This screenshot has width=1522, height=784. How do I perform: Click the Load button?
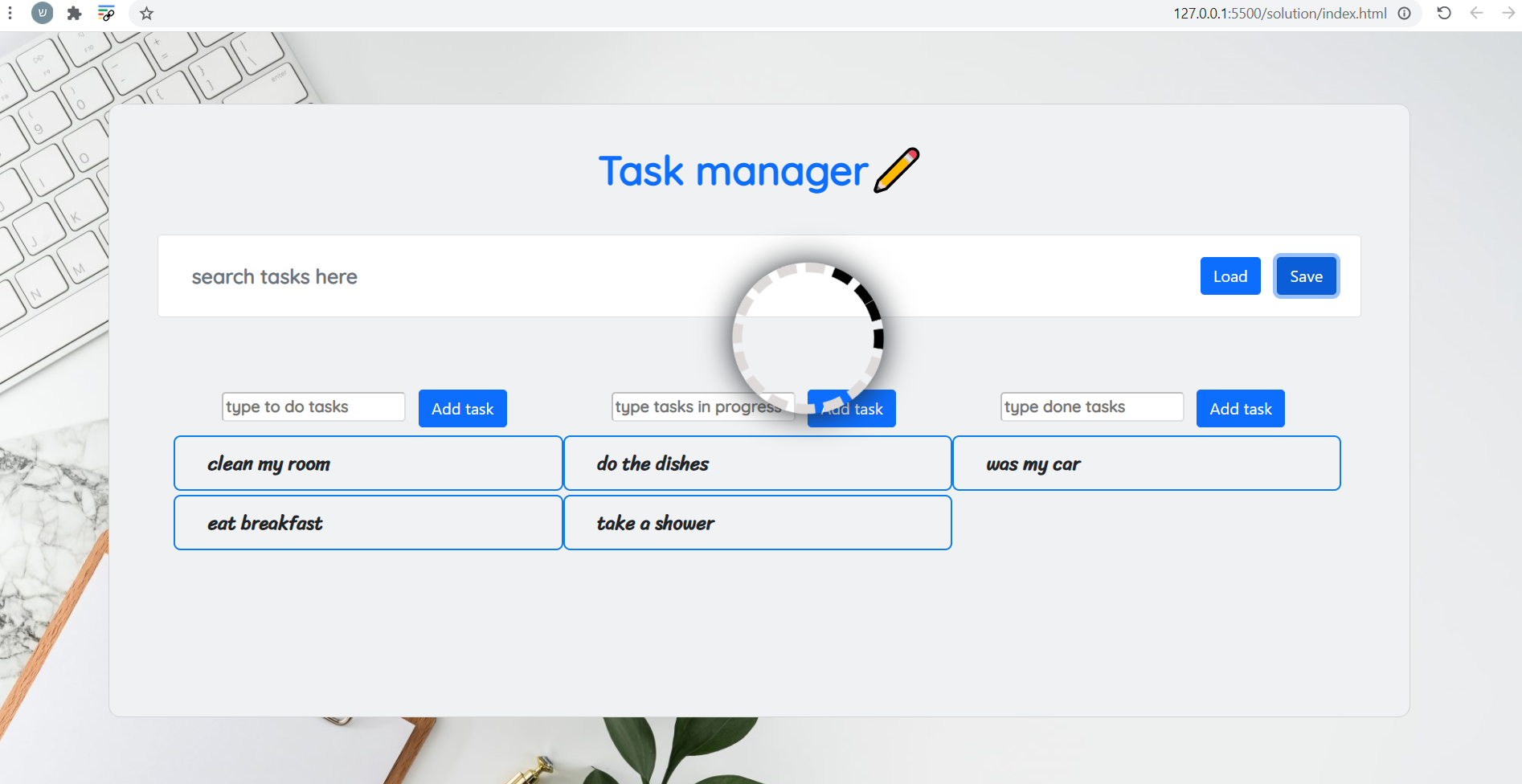[x=1229, y=276]
